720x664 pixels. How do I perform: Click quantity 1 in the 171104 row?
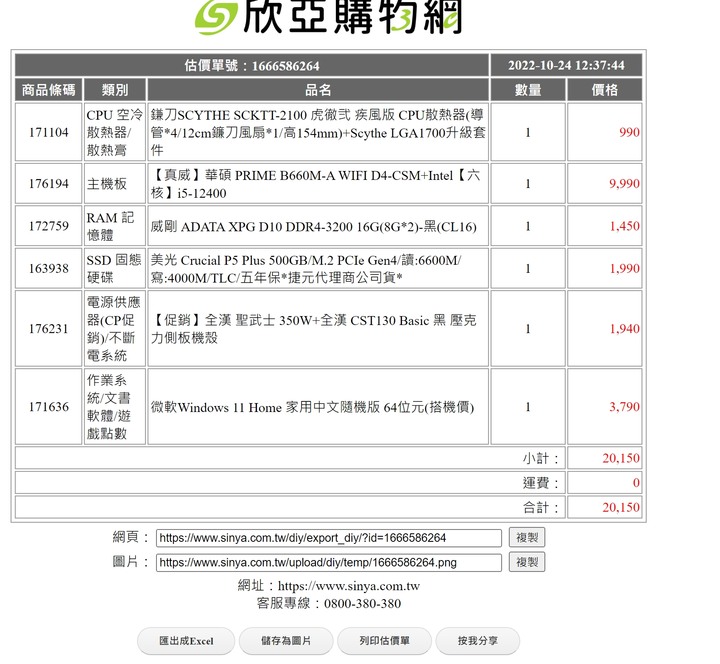click(x=528, y=132)
